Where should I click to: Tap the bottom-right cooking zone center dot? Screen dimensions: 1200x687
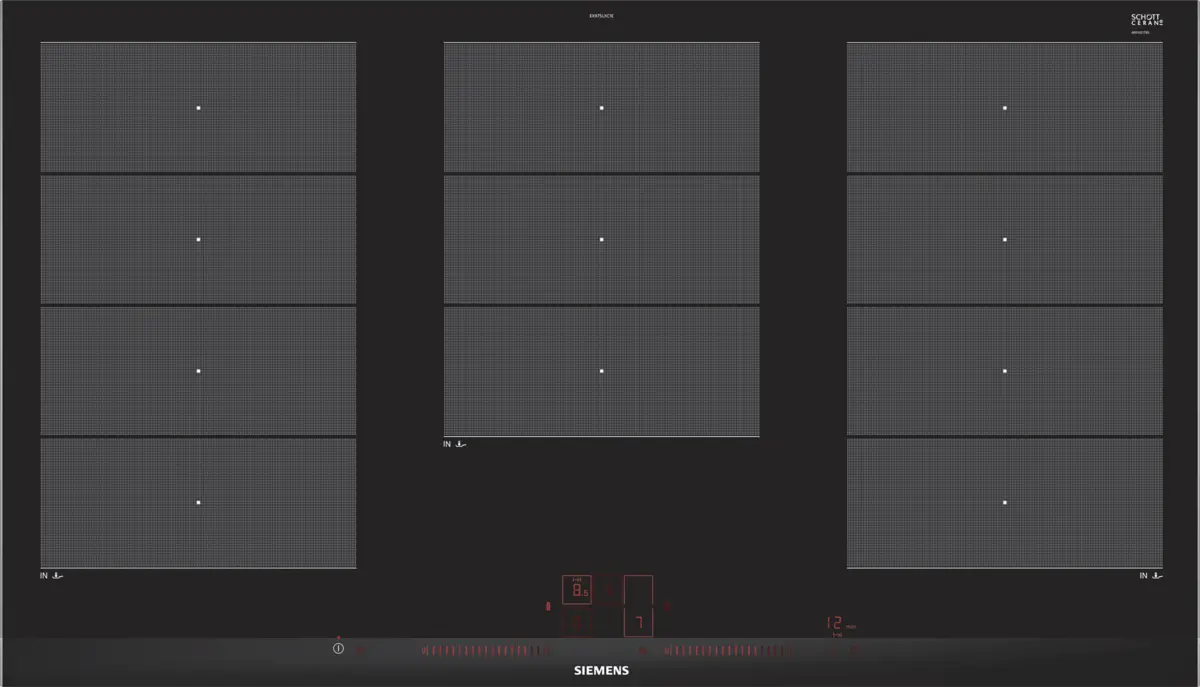click(x=1004, y=502)
